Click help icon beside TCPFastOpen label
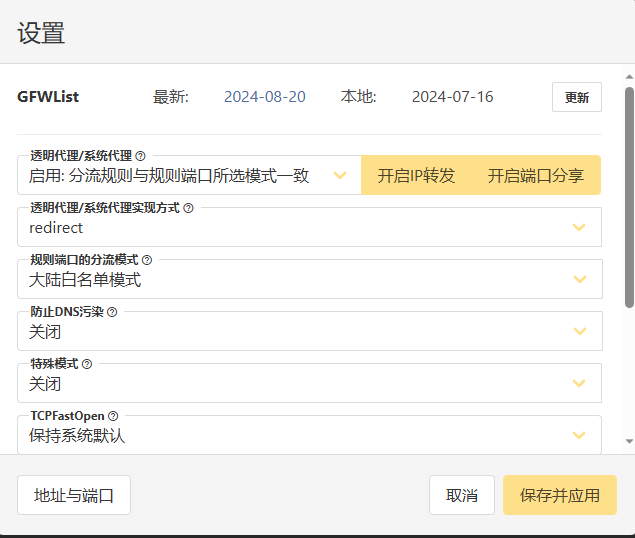635x538 pixels. tap(113, 416)
